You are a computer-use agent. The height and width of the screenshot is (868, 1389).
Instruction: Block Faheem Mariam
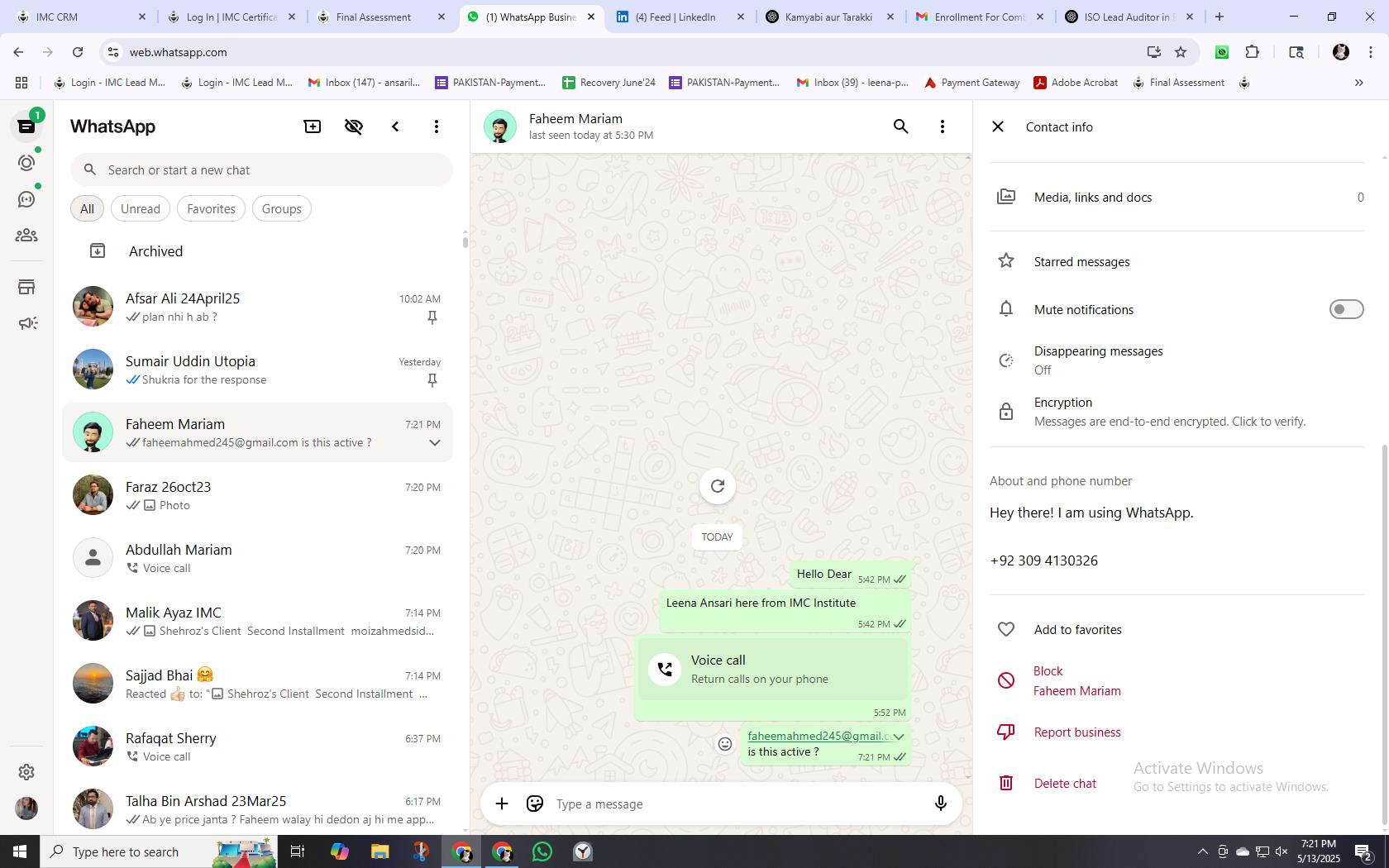1177,681
